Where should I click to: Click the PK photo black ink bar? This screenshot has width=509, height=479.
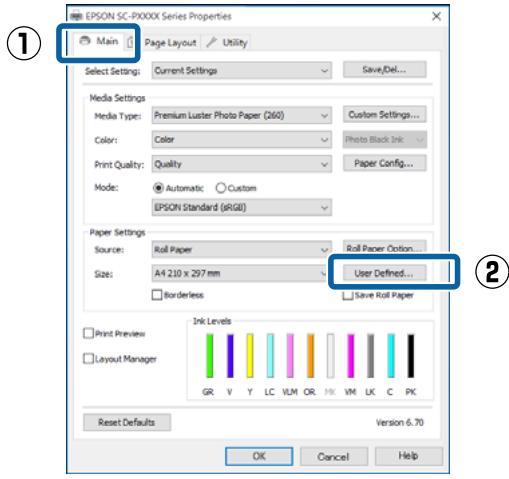click(411, 356)
